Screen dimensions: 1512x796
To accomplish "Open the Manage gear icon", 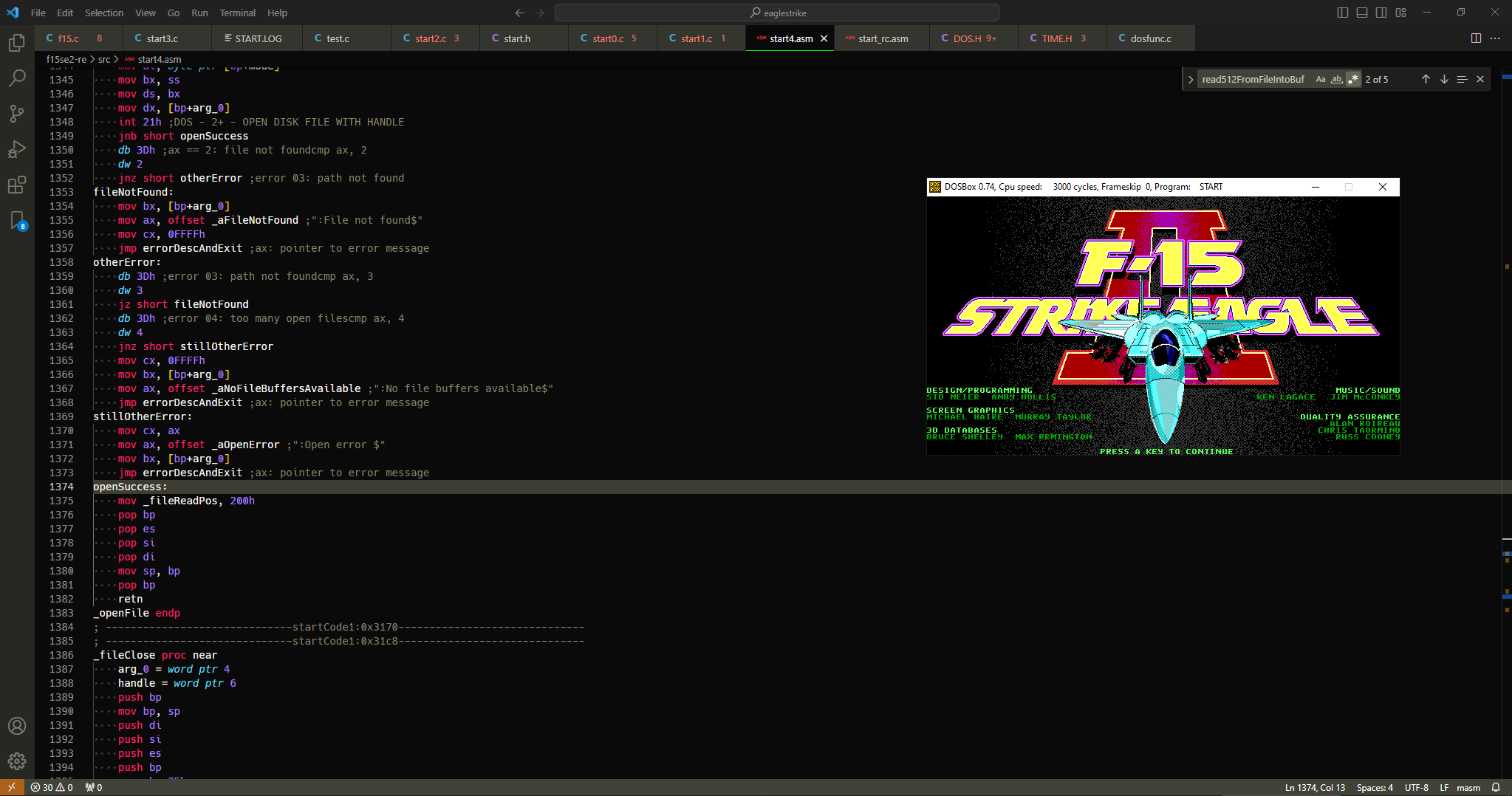I will click(x=17, y=761).
